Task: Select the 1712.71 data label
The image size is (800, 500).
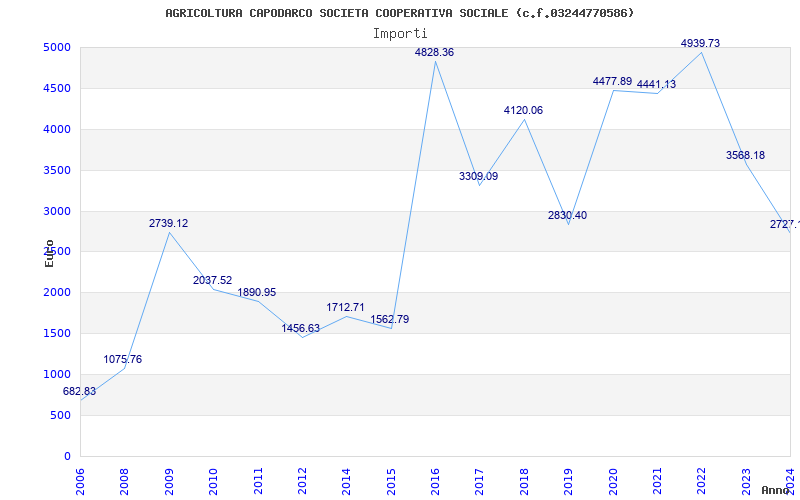Action: pyautogui.click(x=345, y=307)
